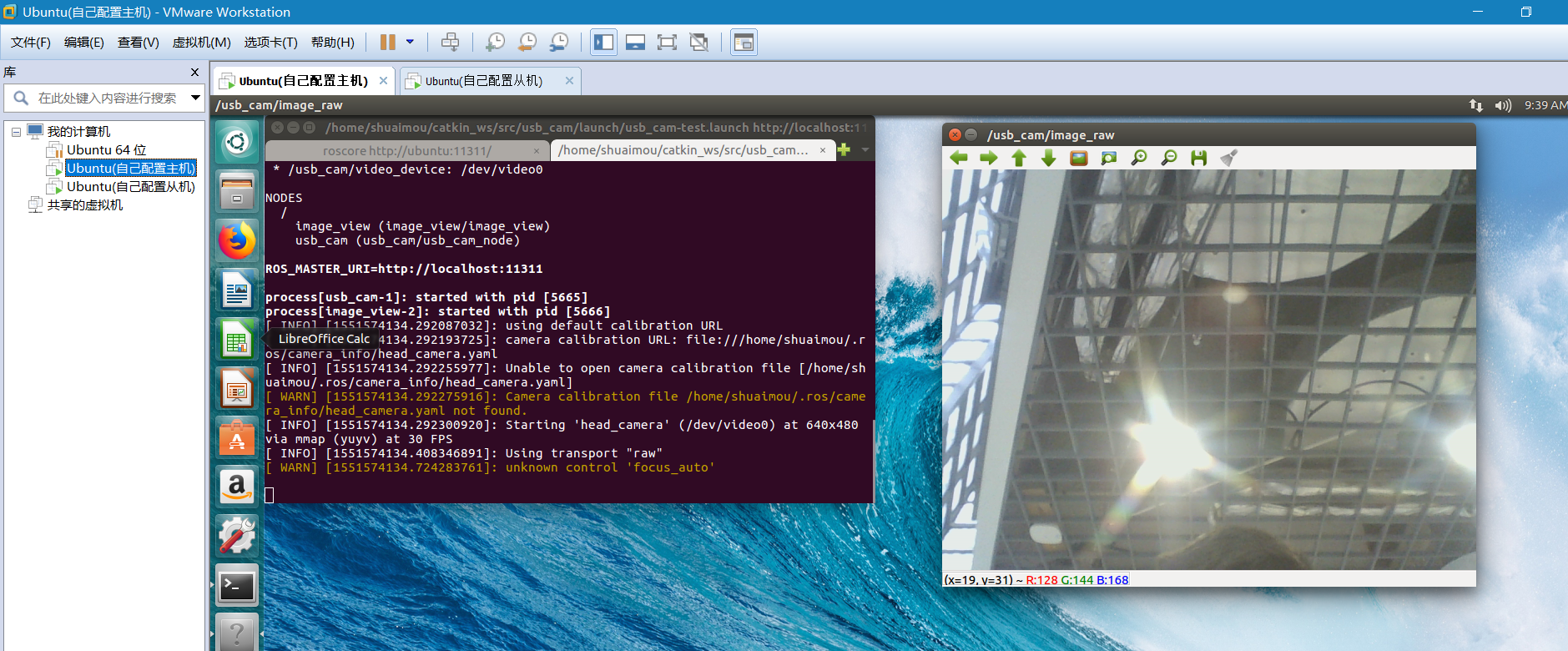Click the terminal window vertical scrollbar
Screen dimensions: 1568x651
click(x=873, y=459)
